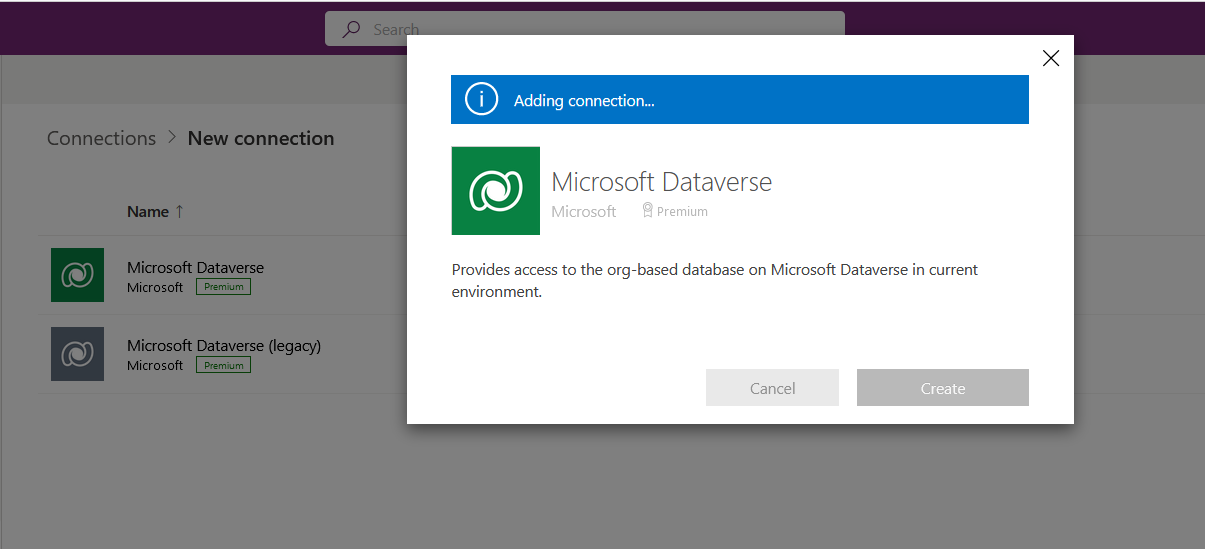Click the Adding connection... status banner
The height and width of the screenshot is (549, 1205).
[740, 100]
